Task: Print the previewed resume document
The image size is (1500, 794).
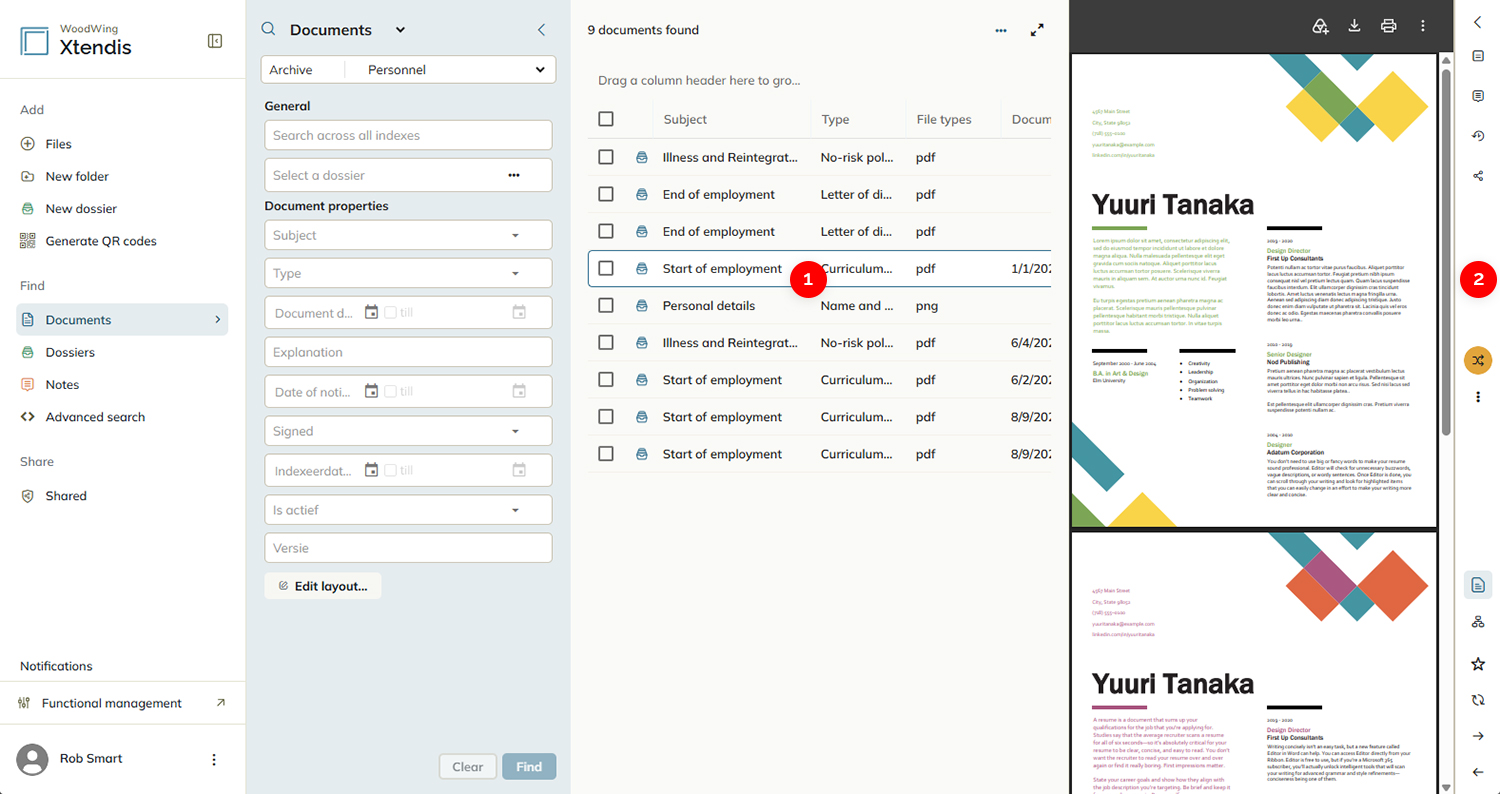Action: (x=1388, y=26)
